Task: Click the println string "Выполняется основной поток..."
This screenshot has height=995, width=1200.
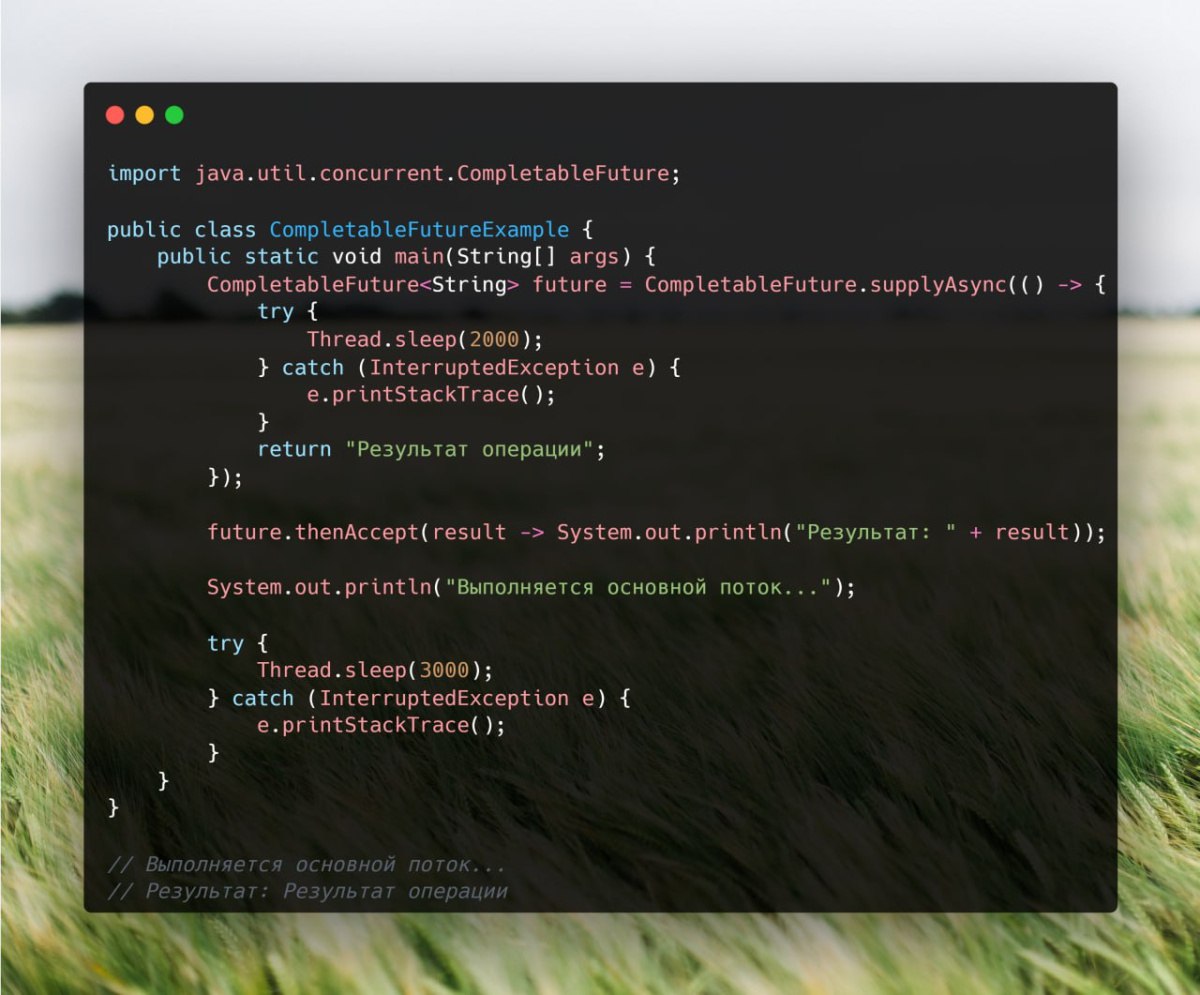Action: (x=638, y=588)
